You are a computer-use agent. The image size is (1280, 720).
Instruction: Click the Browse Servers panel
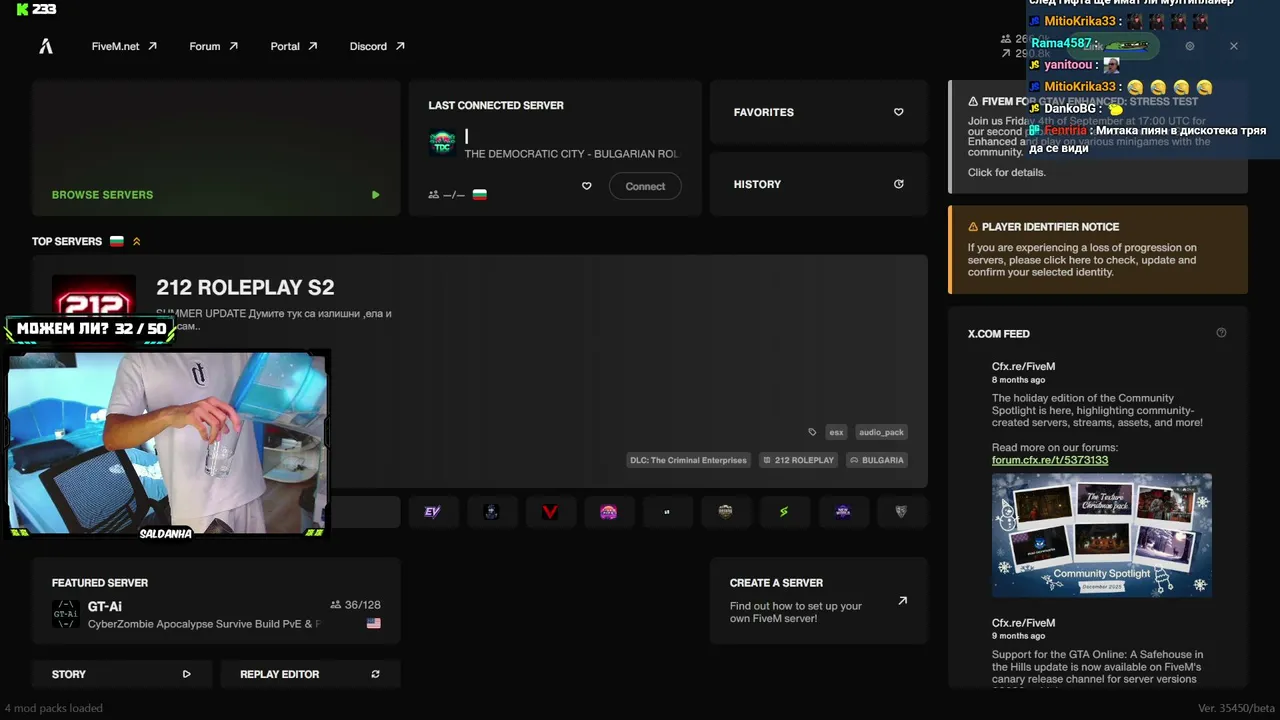coord(216,148)
